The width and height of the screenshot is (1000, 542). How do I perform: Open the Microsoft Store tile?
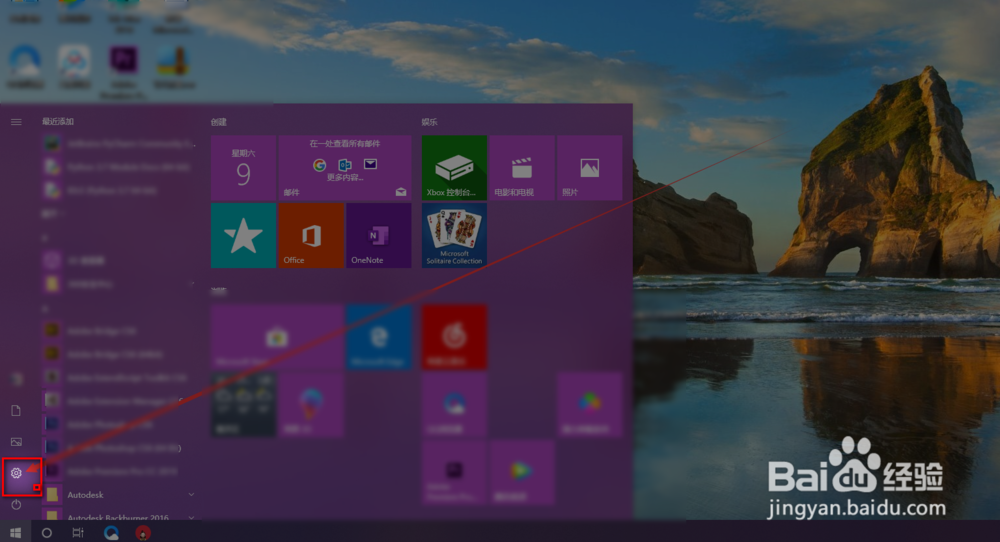point(277,337)
